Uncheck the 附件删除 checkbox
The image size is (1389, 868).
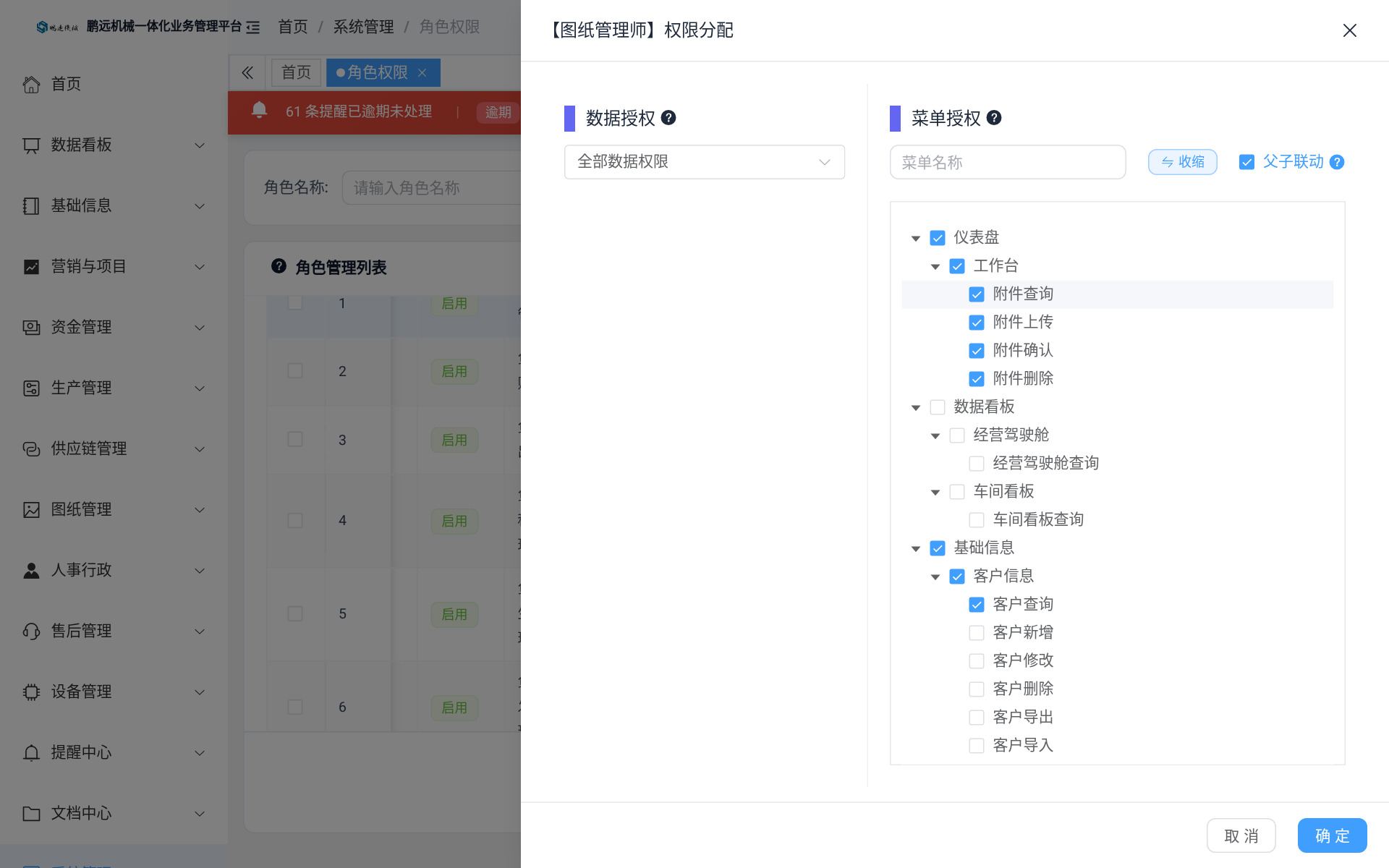point(977,379)
